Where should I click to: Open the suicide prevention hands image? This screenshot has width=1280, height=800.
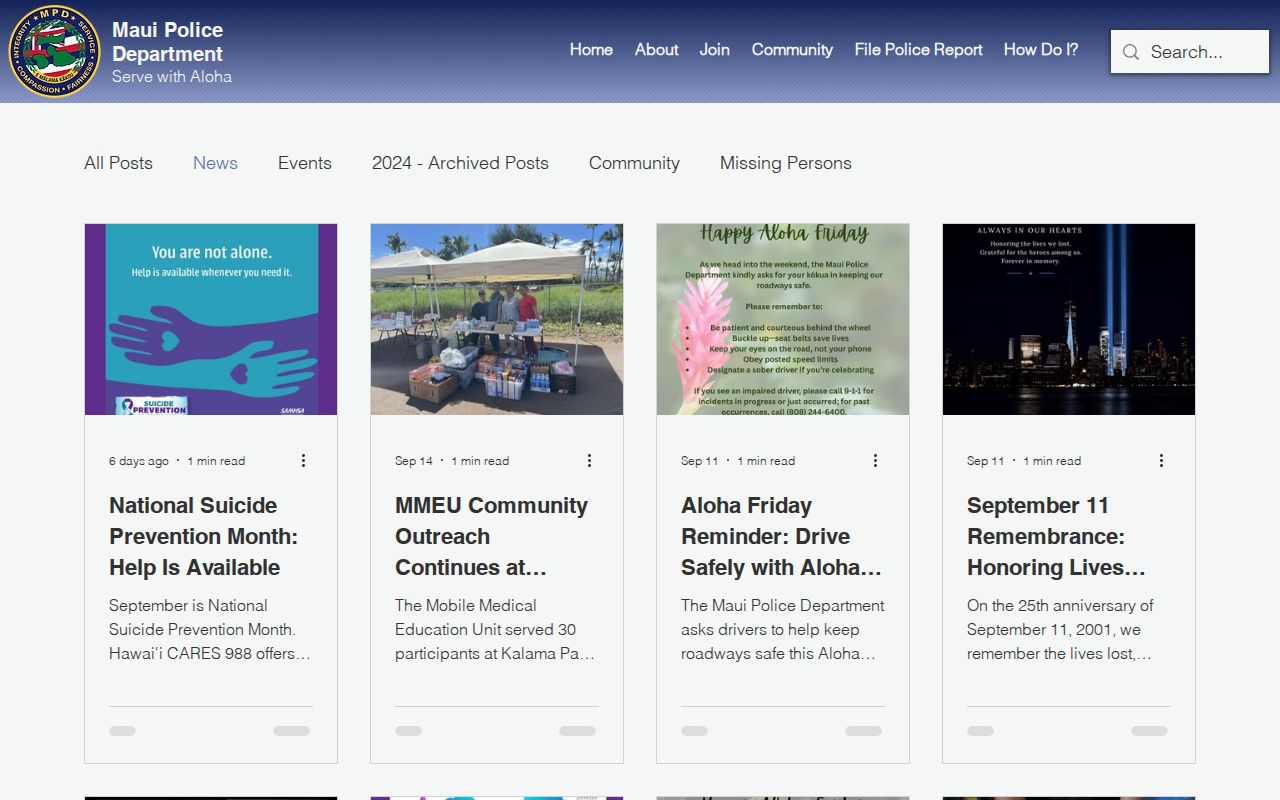point(211,319)
